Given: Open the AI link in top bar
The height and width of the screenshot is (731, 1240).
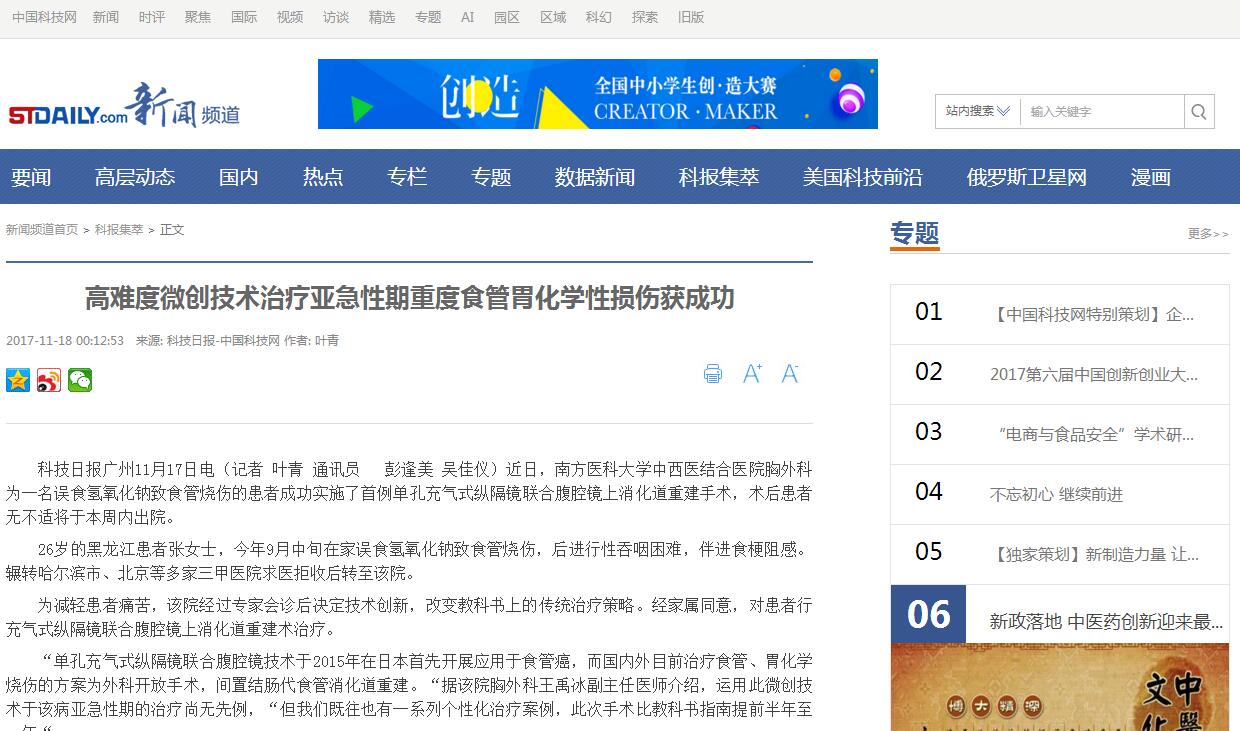Looking at the screenshot, I should click(467, 17).
